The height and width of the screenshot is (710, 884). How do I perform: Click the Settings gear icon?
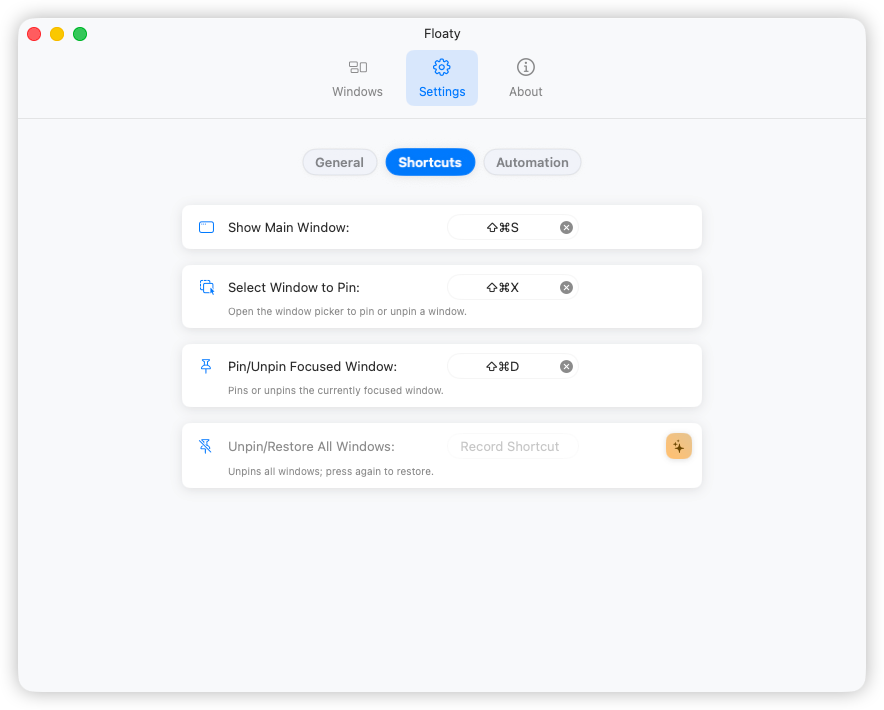coord(442,67)
